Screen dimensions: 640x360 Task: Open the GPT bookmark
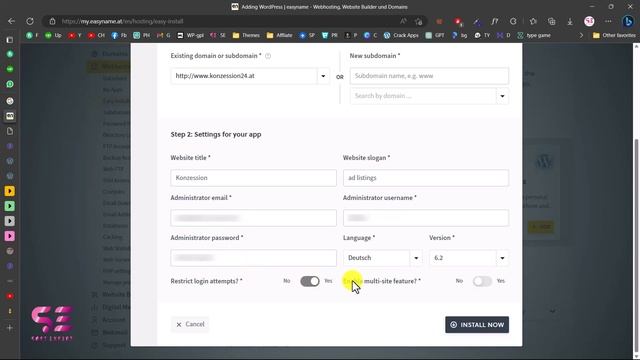[x=435, y=36]
